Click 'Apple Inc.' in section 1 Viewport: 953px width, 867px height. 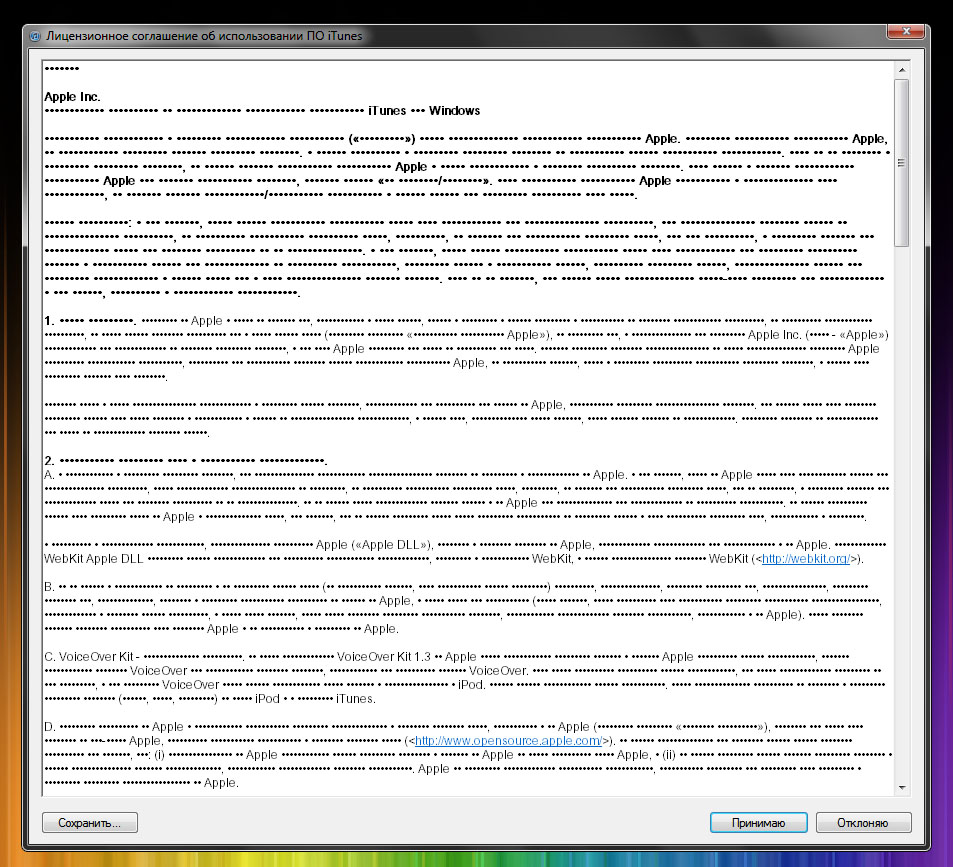click(x=774, y=334)
